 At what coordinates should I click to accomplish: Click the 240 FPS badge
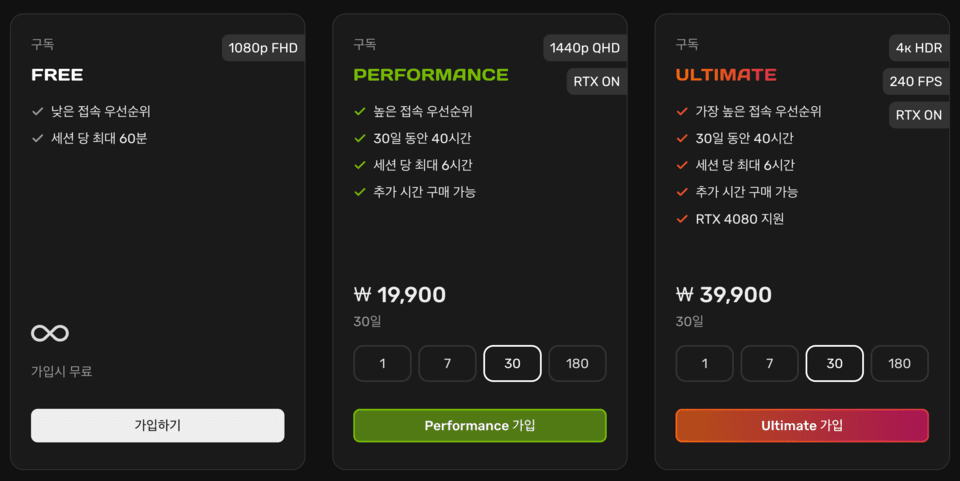click(915, 81)
